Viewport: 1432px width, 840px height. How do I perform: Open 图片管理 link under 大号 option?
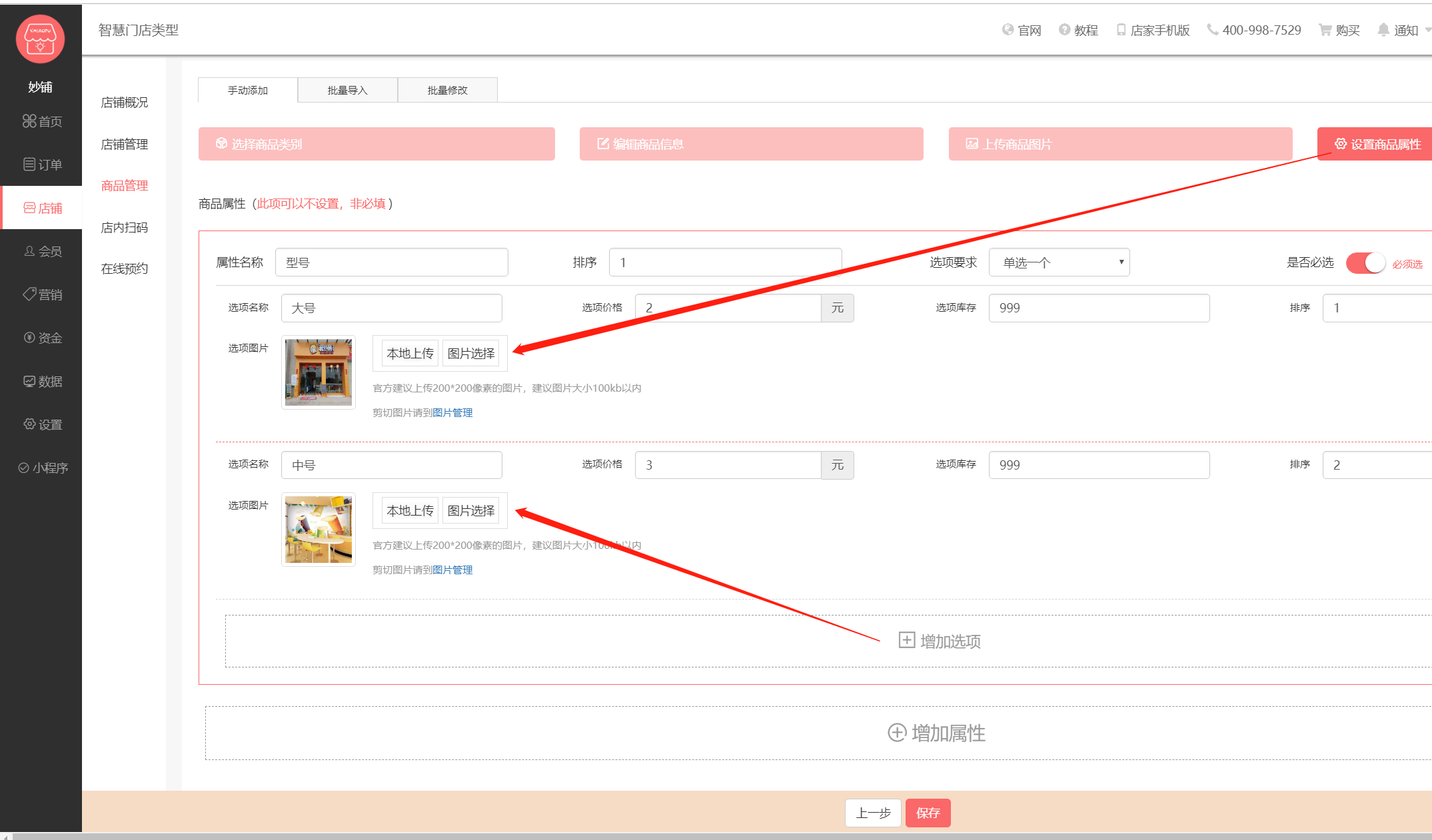(452, 413)
